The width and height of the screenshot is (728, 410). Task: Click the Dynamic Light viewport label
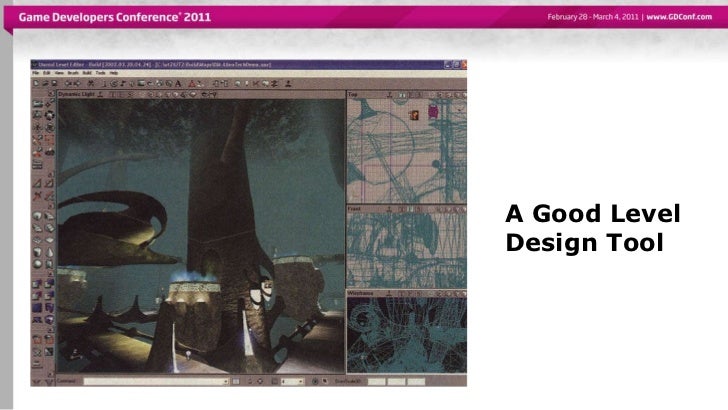76,94
